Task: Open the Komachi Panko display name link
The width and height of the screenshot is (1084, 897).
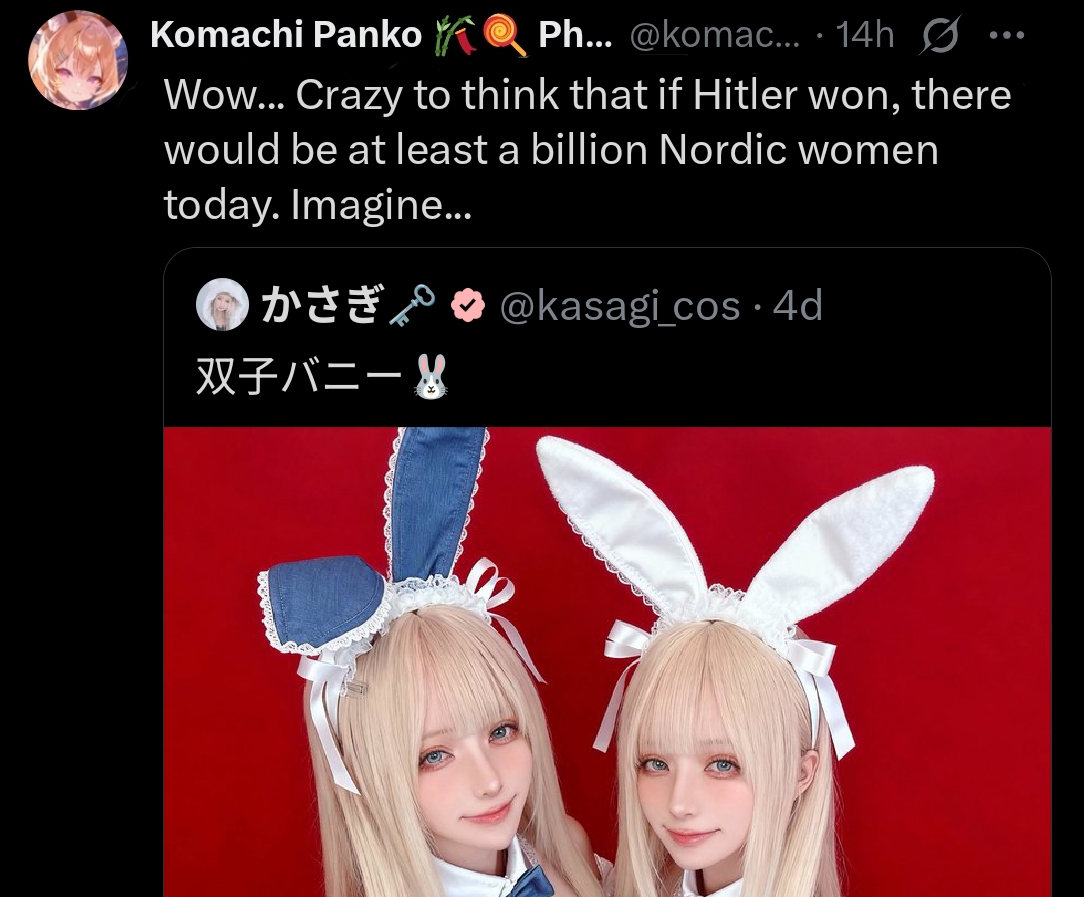Action: 286,35
